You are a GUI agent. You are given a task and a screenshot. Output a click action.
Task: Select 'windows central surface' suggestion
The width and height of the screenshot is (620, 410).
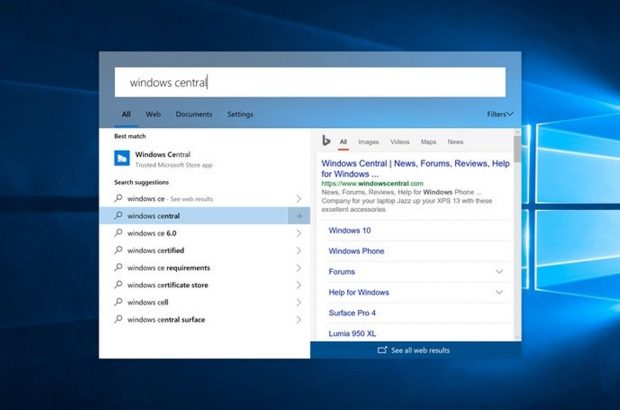coord(204,319)
